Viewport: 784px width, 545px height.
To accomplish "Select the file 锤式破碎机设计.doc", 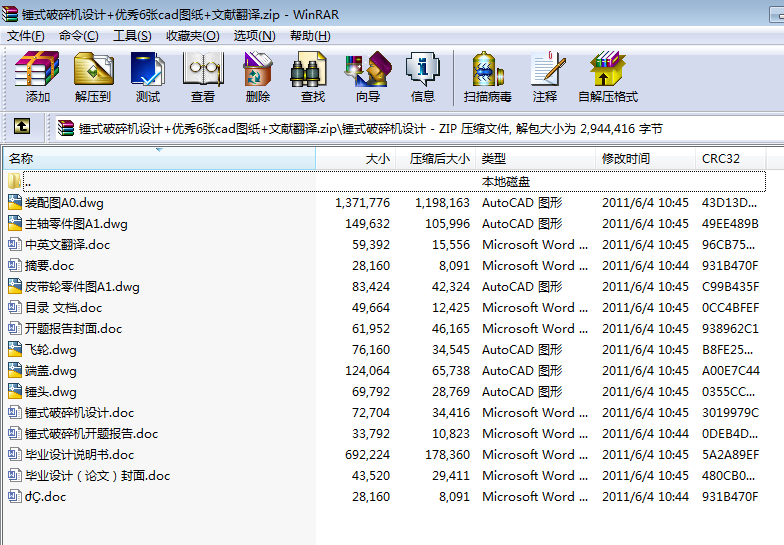I will [80, 412].
